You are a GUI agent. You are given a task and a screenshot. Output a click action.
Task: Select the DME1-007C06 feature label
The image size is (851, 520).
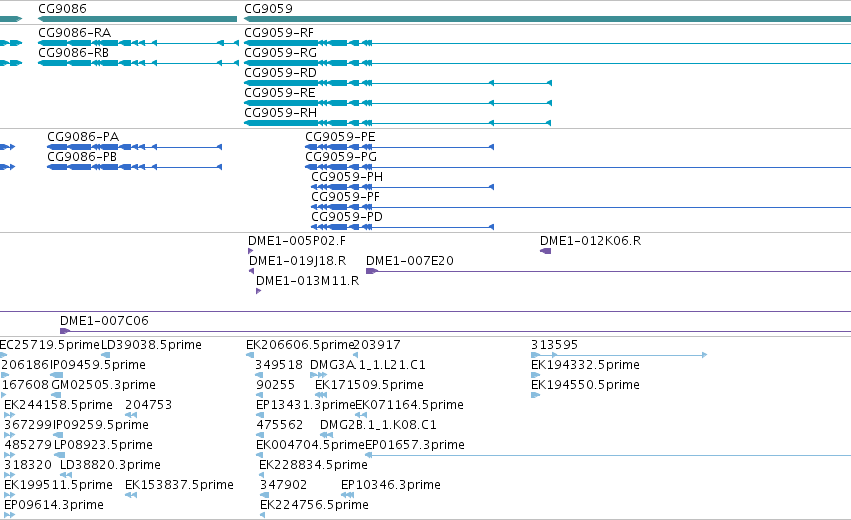point(104,321)
